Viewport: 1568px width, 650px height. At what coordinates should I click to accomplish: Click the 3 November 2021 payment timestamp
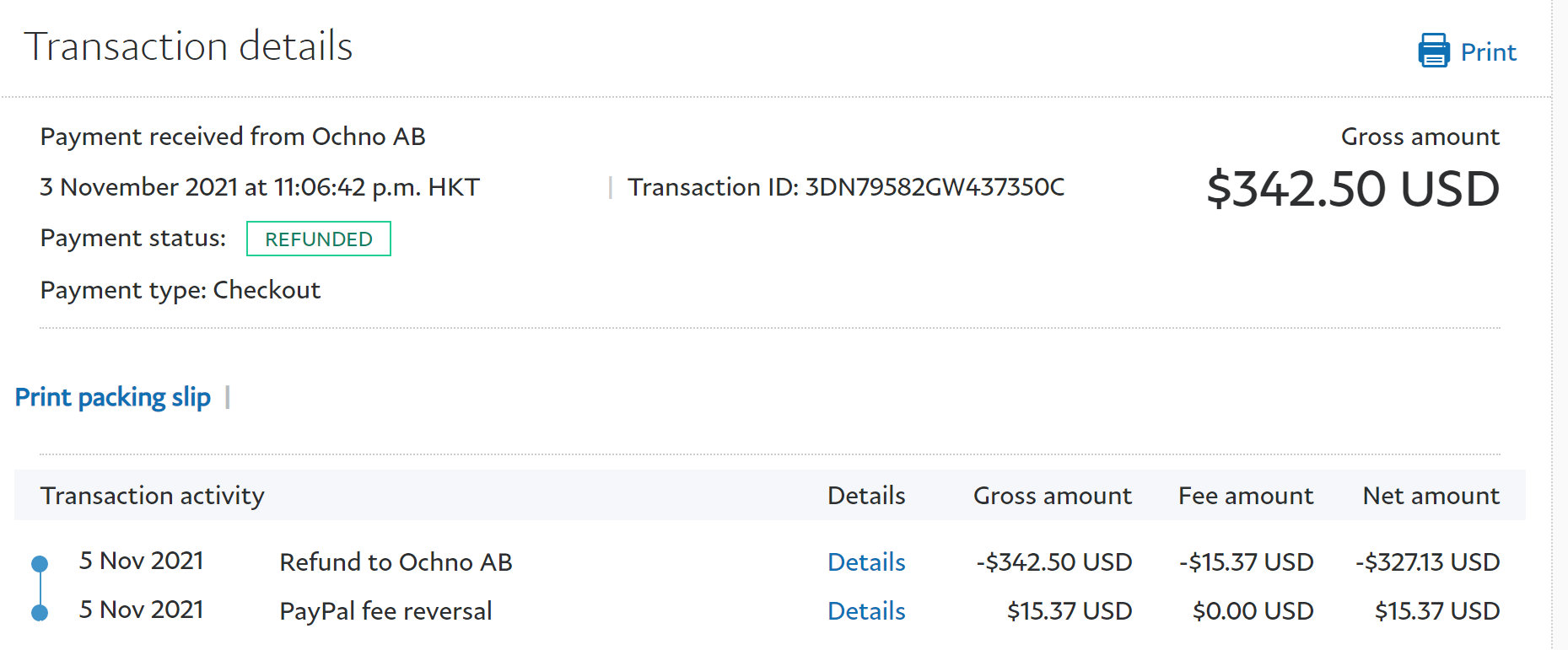pos(260,187)
